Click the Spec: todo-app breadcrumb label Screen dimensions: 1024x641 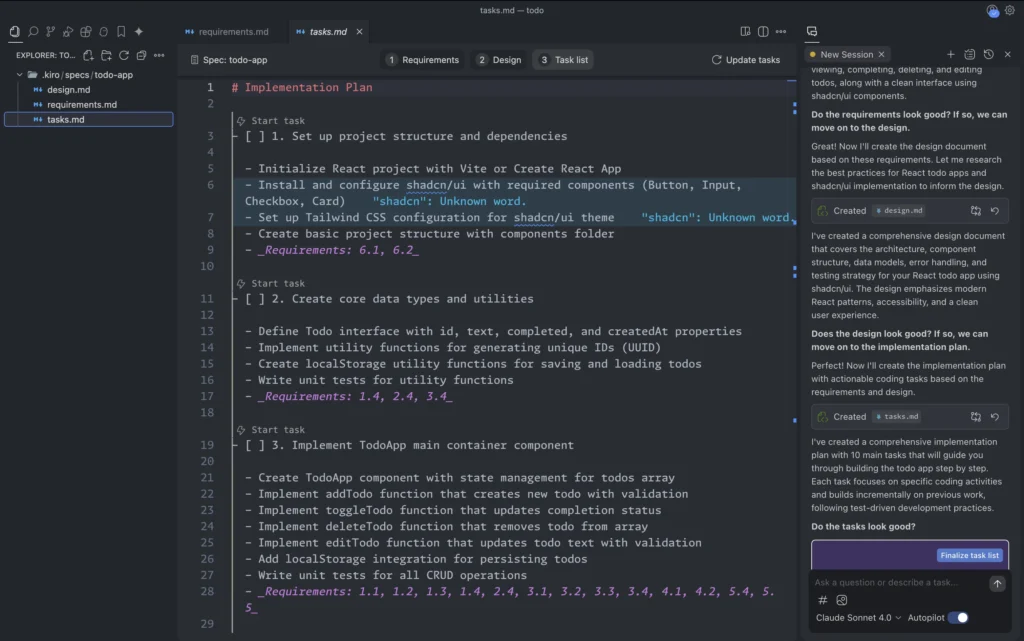pyautogui.click(x=229, y=59)
